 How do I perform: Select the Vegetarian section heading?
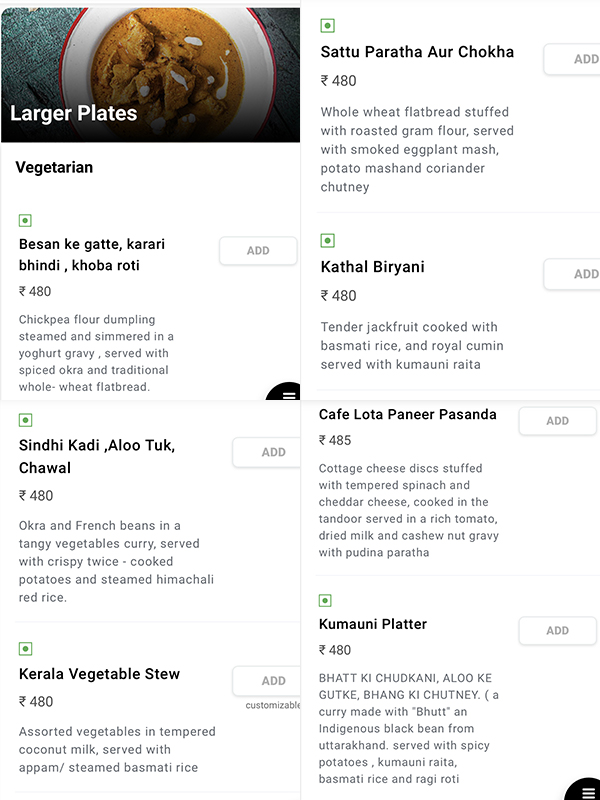54,167
